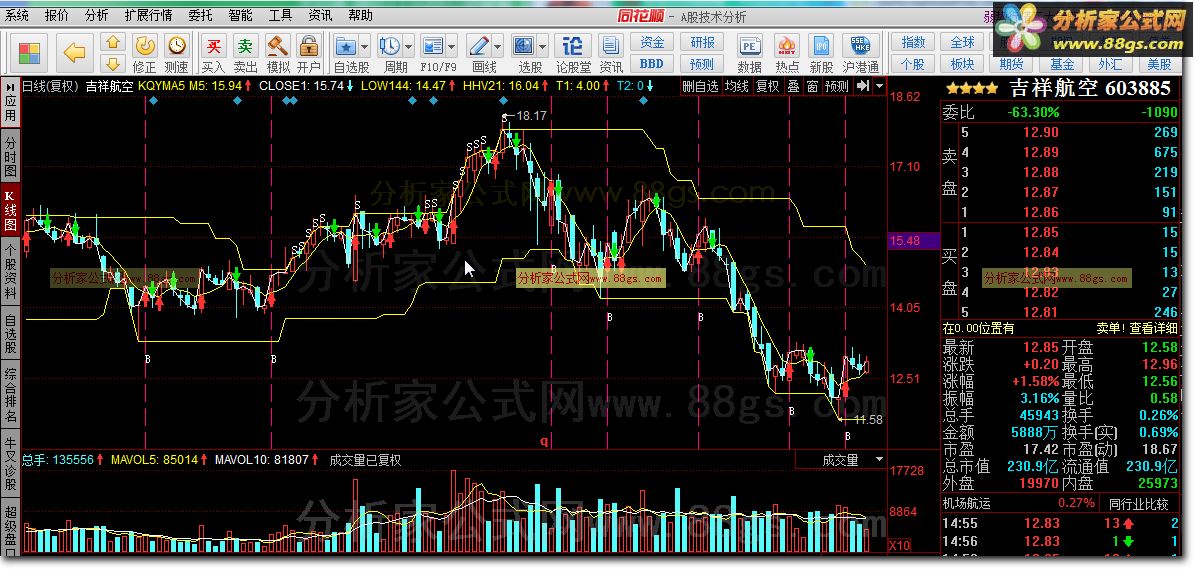This screenshot has height=569, width=1195.
Task: Click the skip-to-end arrow icon in chart toolbar
Action: 863,86
